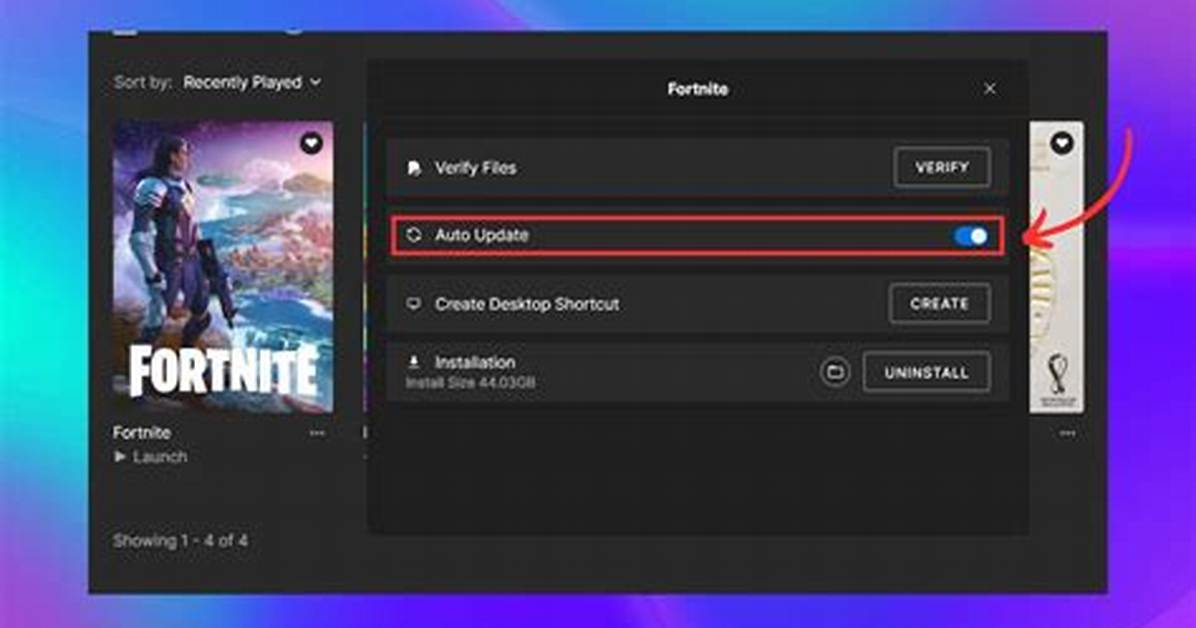Open the three-dot menu under Fortnite cover
Screen dimensions: 1196x628
pyautogui.click(x=317, y=433)
